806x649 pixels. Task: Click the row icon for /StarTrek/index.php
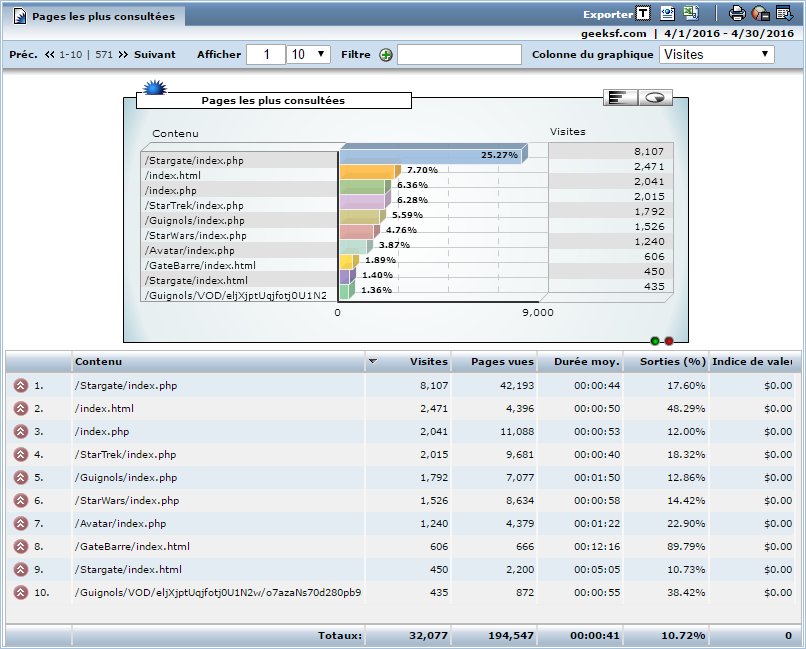point(21,454)
